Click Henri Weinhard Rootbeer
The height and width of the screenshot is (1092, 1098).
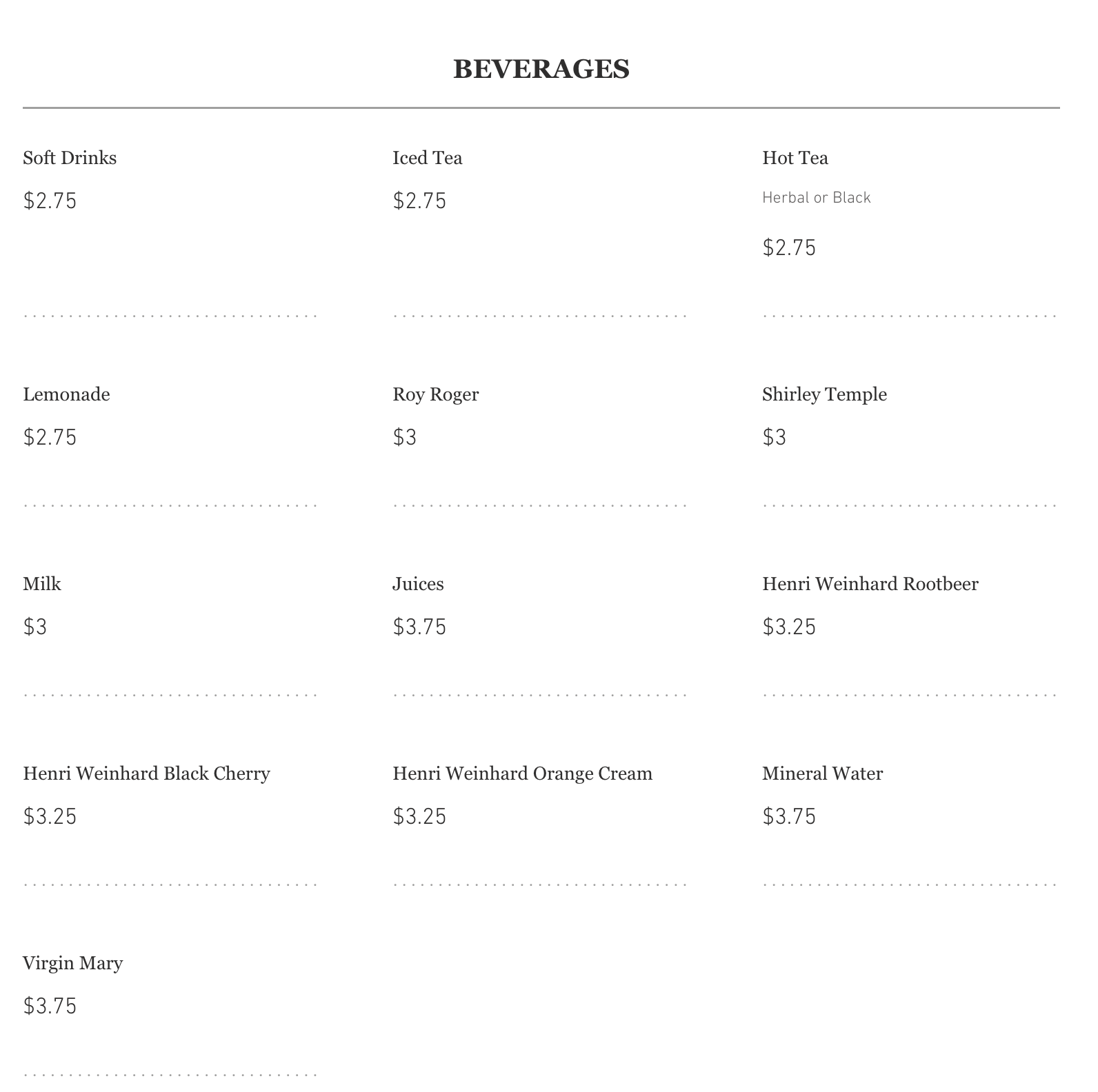click(x=870, y=584)
